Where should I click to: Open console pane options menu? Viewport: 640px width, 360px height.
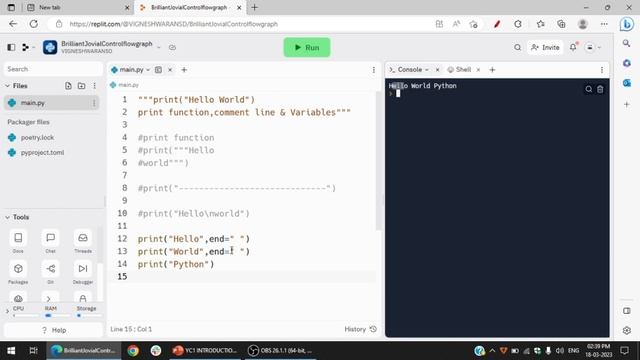[602, 70]
